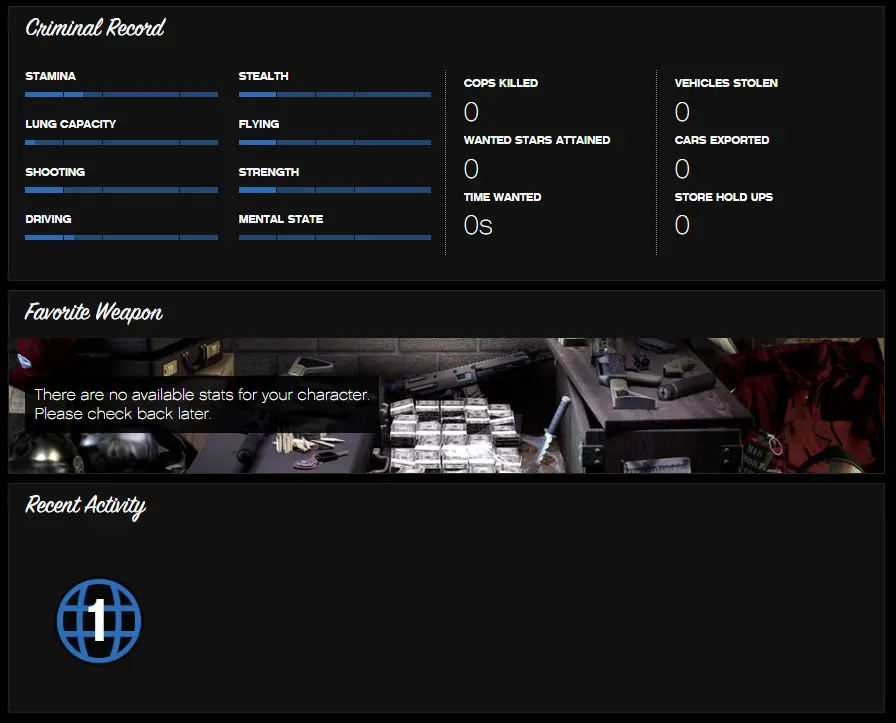Select the Mental State bar

click(334, 237)
